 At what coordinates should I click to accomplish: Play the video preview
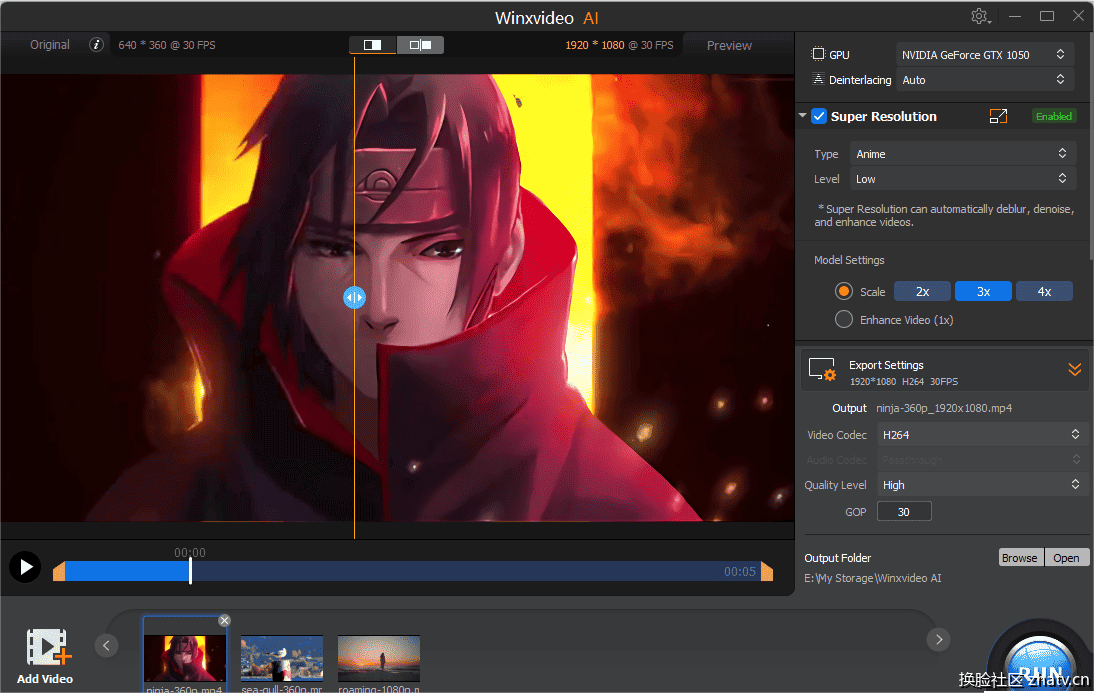point(25,567)
